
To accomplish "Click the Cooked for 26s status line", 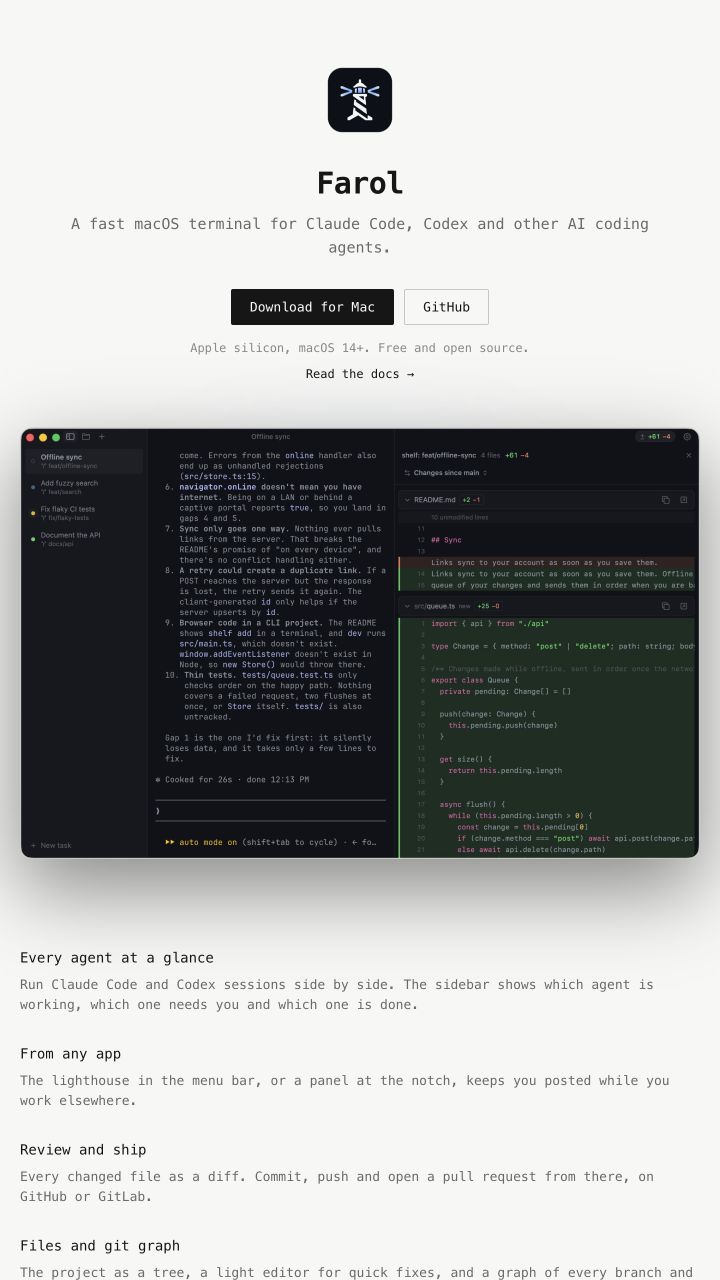I will [x=232, y=779].
